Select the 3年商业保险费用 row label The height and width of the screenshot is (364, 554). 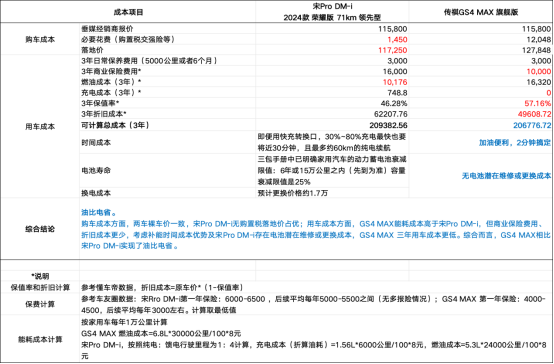[111, 71]
